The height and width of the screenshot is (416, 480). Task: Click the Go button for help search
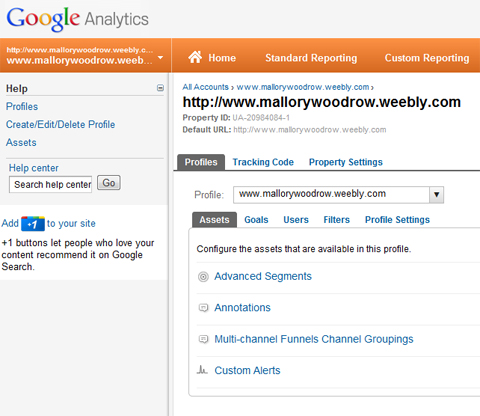pos(109,183)
